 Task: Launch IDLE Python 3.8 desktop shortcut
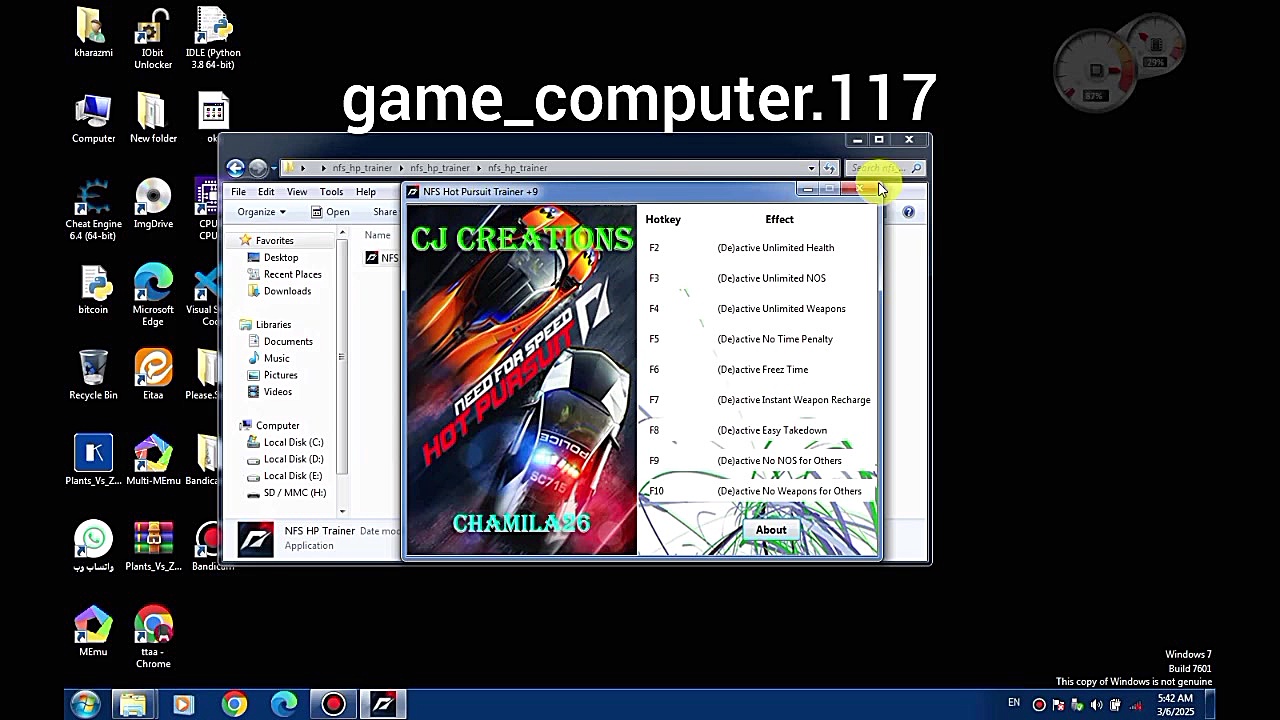(213, 38)
